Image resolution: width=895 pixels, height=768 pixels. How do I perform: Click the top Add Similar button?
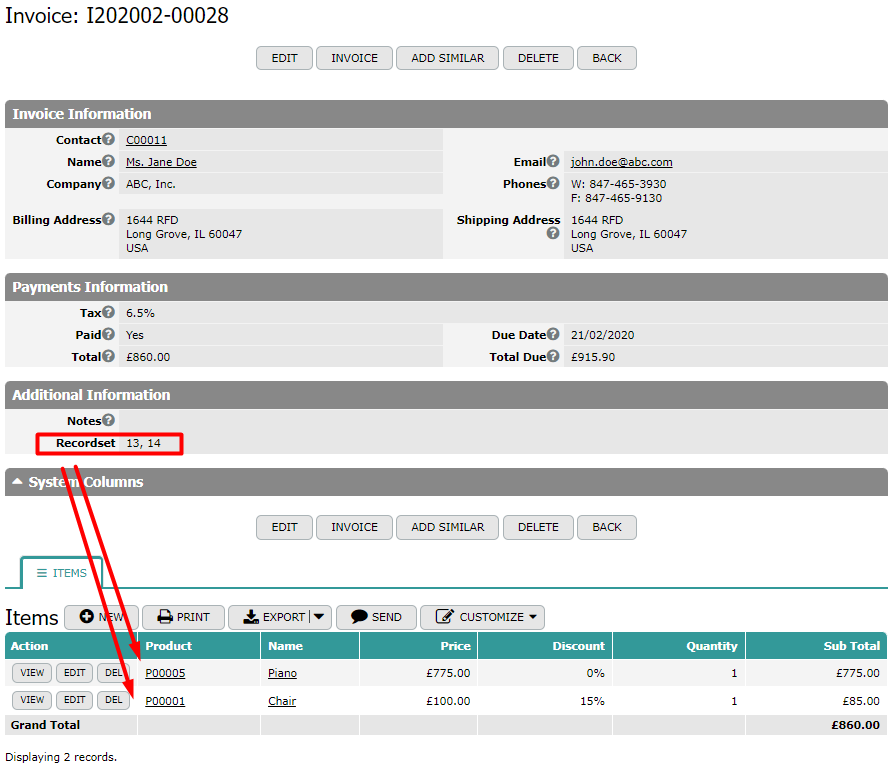pyautogui.click(x=448, y=58)
